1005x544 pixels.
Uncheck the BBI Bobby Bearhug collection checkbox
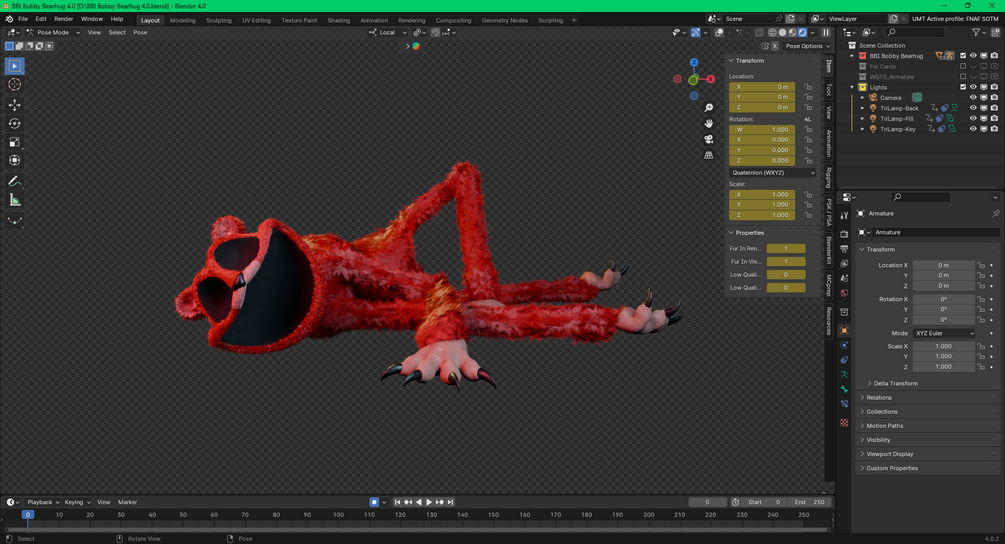[x=963, y=56]
